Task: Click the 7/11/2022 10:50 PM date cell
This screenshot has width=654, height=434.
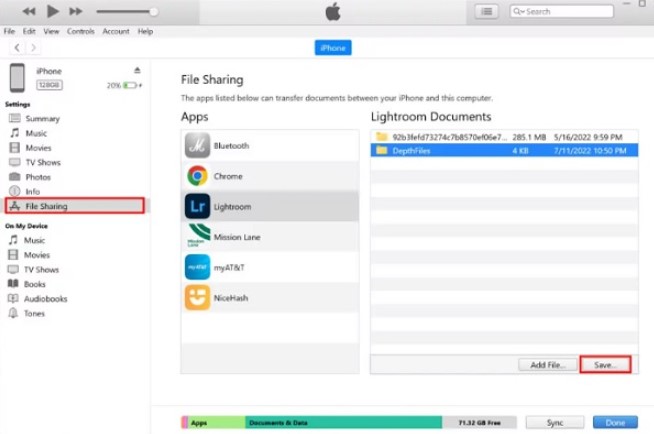Action: point(590,151)
